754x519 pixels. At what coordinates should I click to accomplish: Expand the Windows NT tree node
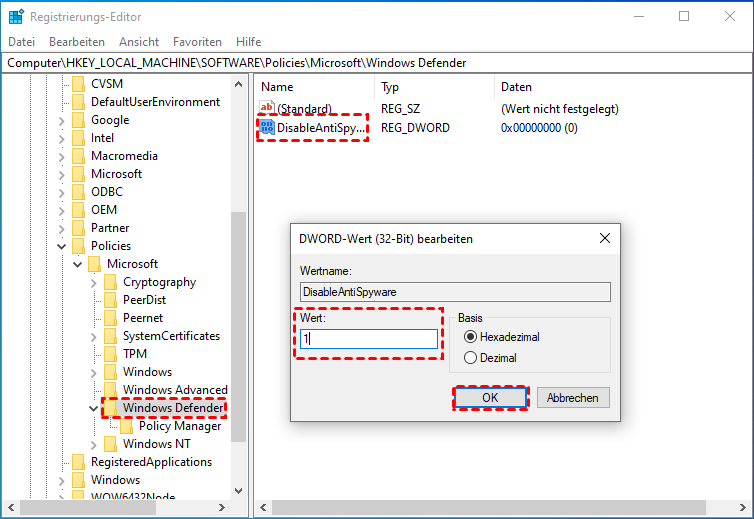pyautogui.click(x=94, y=444)
